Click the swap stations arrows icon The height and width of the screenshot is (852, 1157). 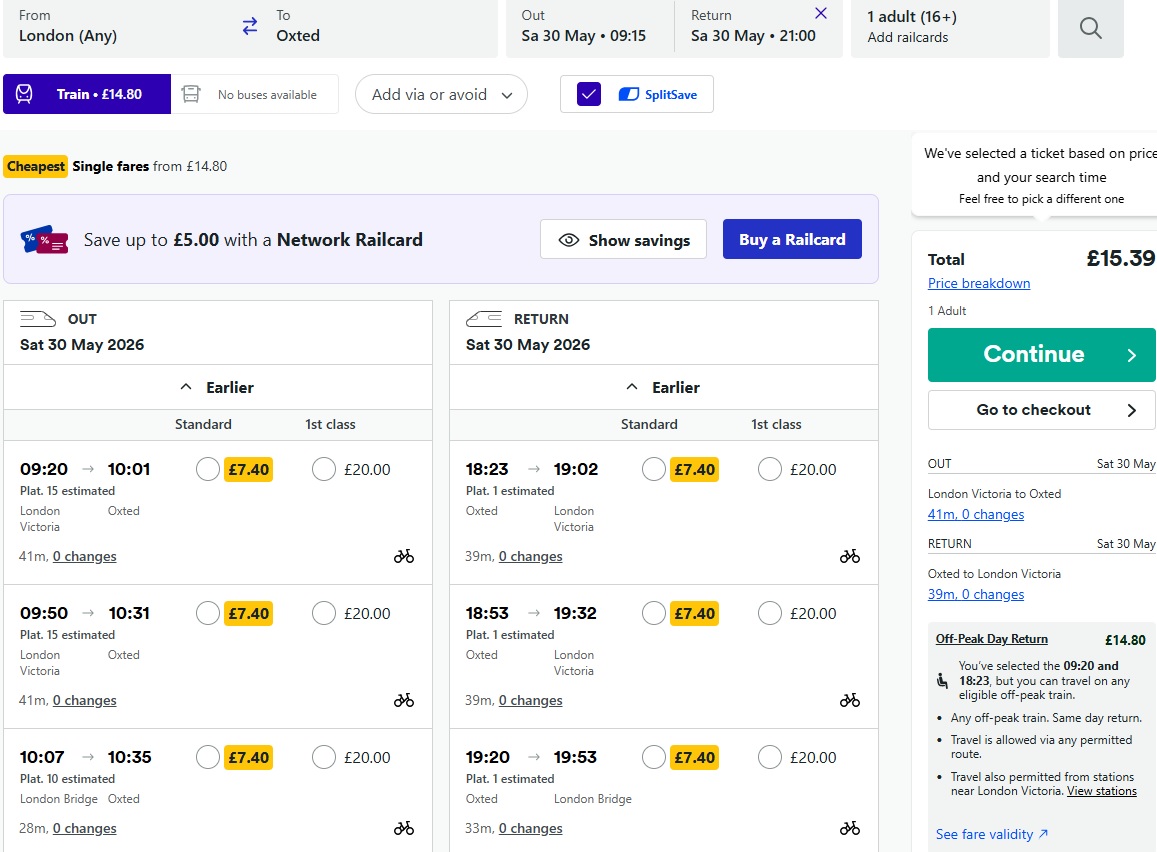[250, 27]
